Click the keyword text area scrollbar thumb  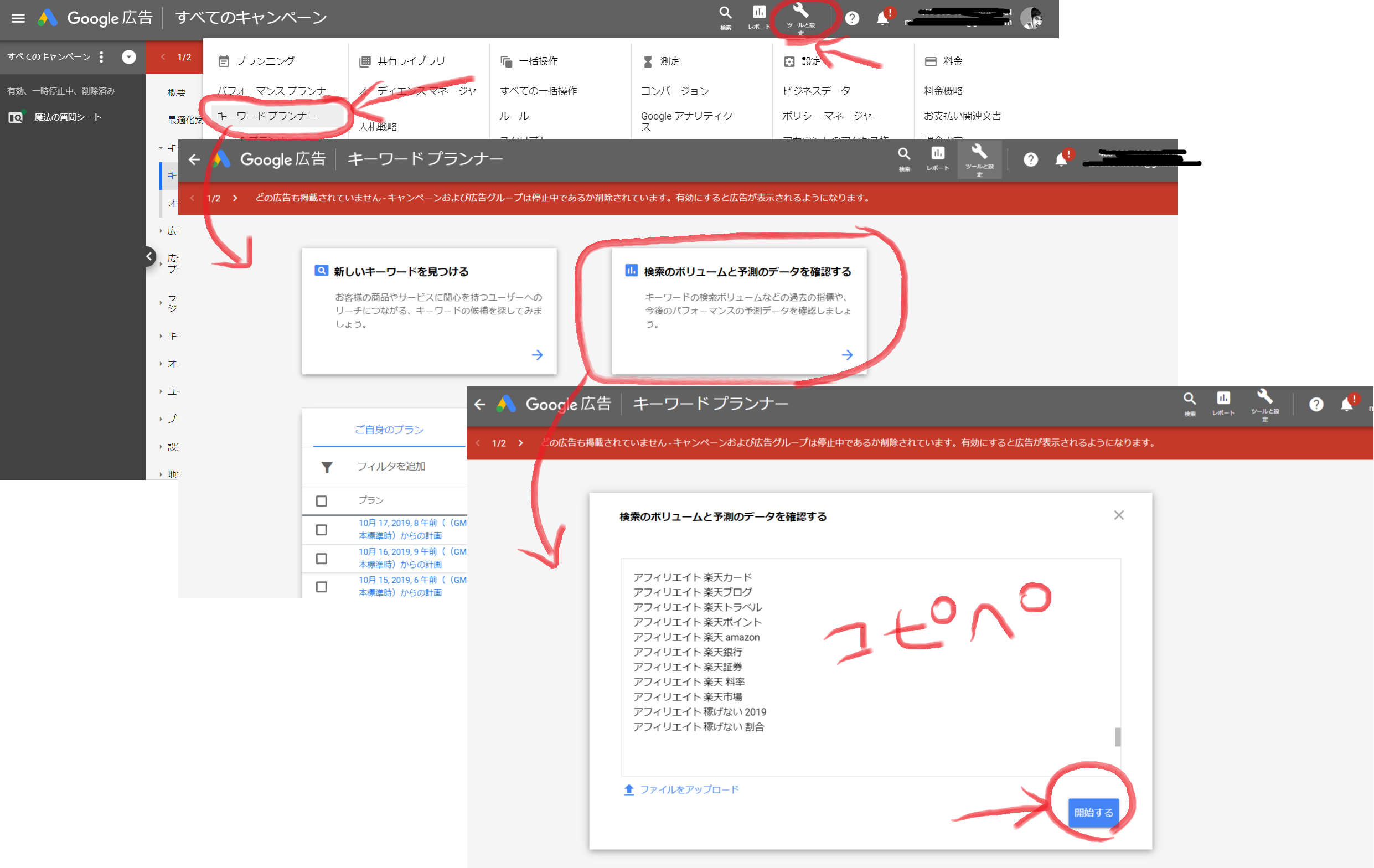point(1117,737)
